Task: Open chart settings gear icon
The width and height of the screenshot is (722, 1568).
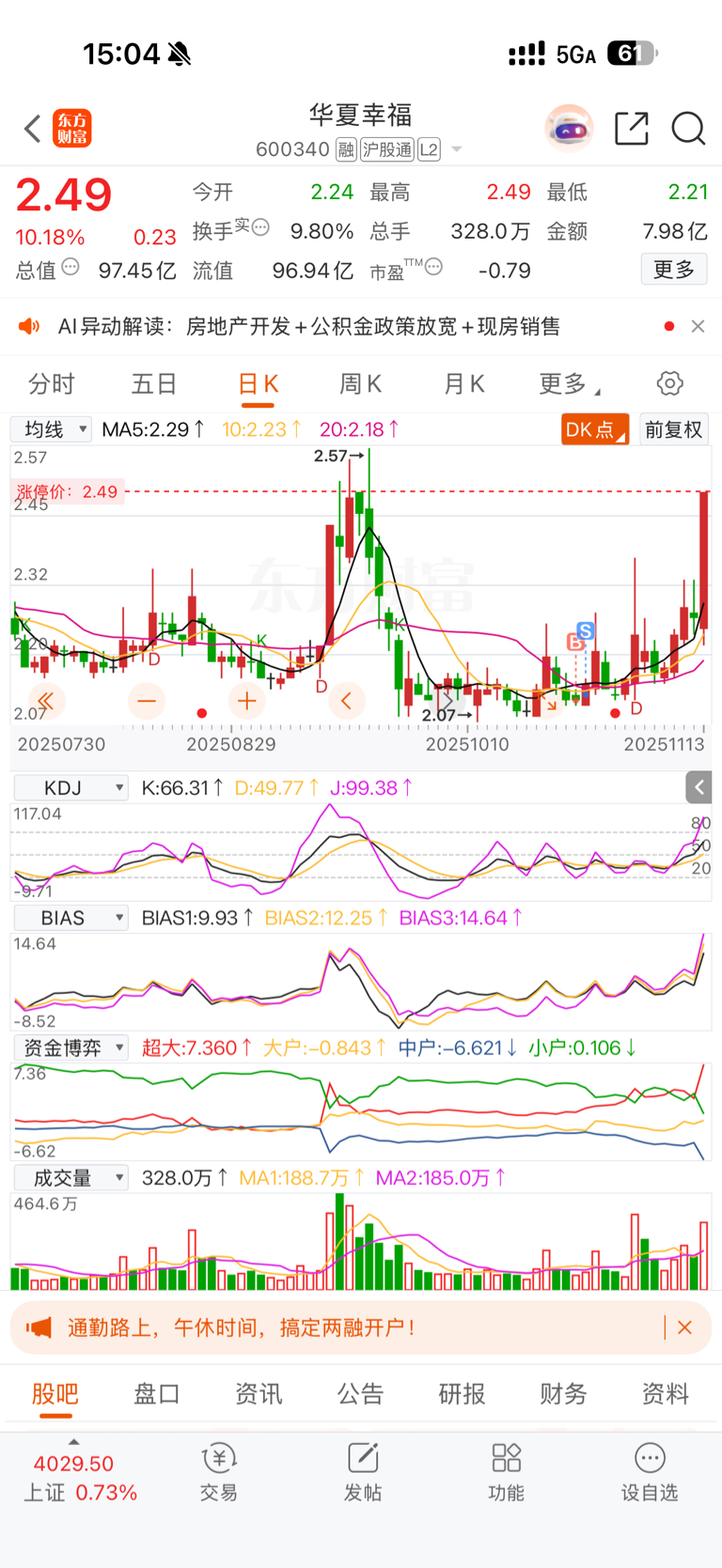Action: point(670,383)
